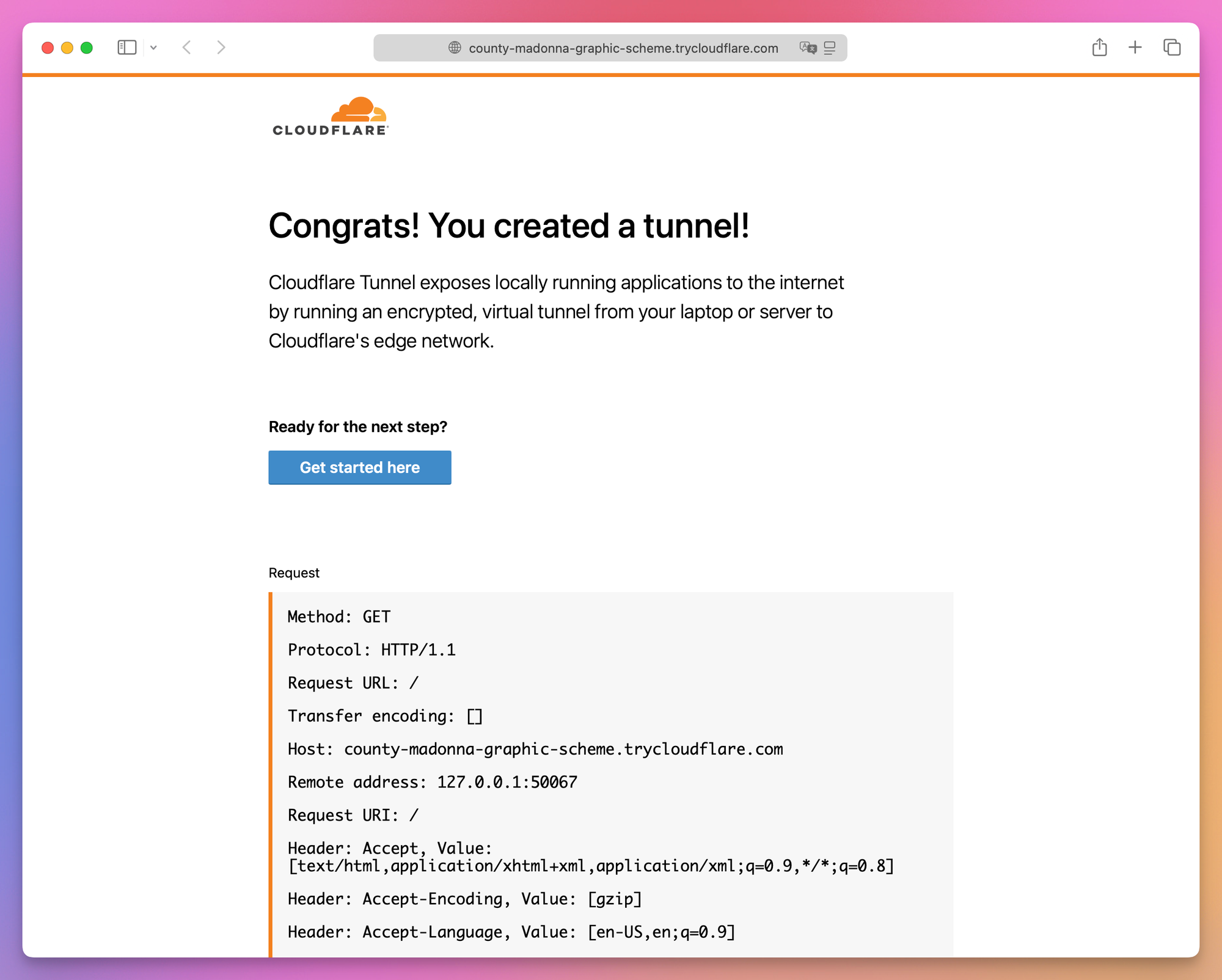The image size is (1222, 980).
Task: Click the globe site icon in address bar
Action: pyautogui.click(x=455, y=48)
